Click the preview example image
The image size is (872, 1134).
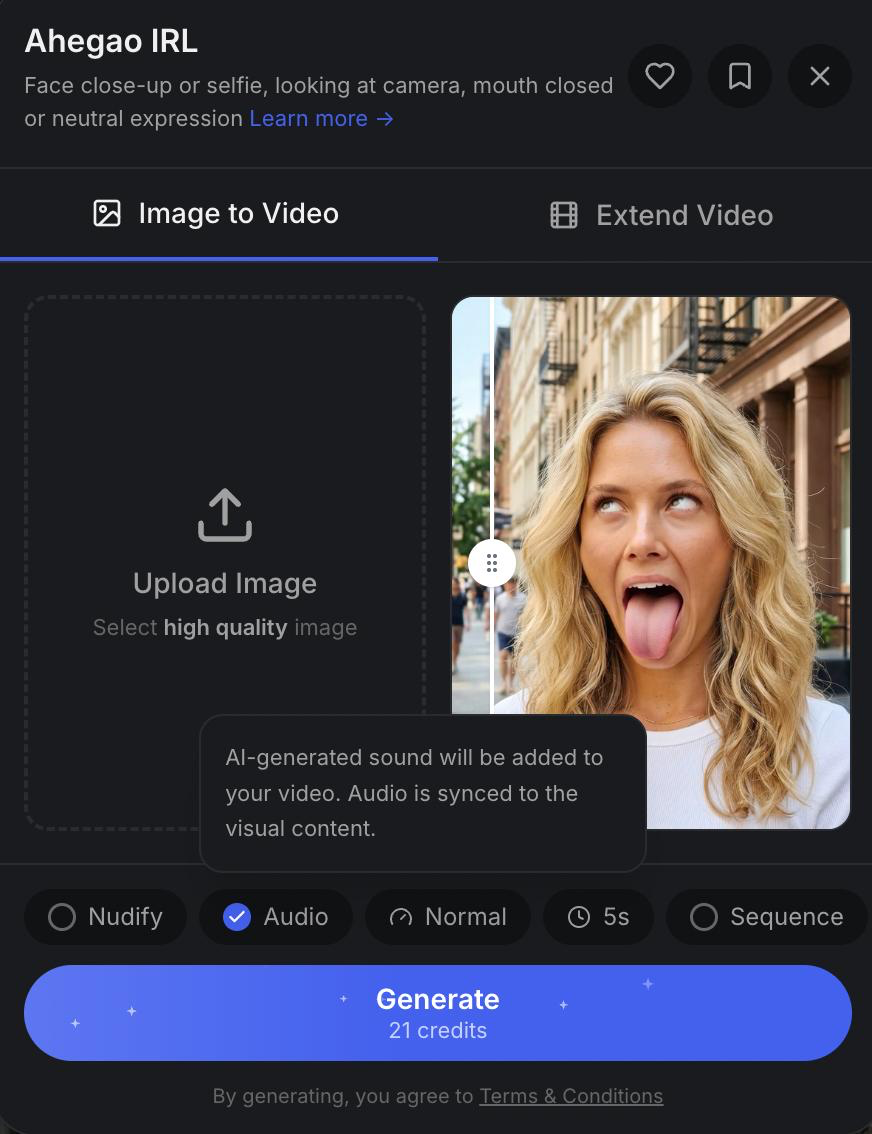pyautogui.click(x=651, y=563)
